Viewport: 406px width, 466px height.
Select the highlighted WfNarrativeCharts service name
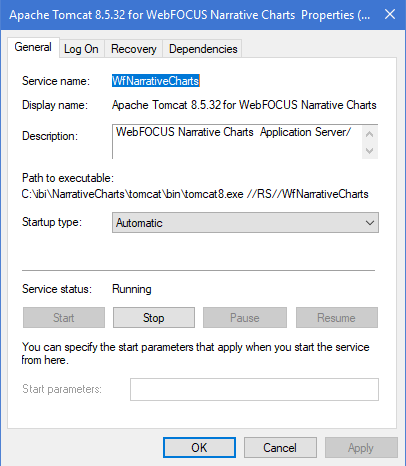point(156,81)
